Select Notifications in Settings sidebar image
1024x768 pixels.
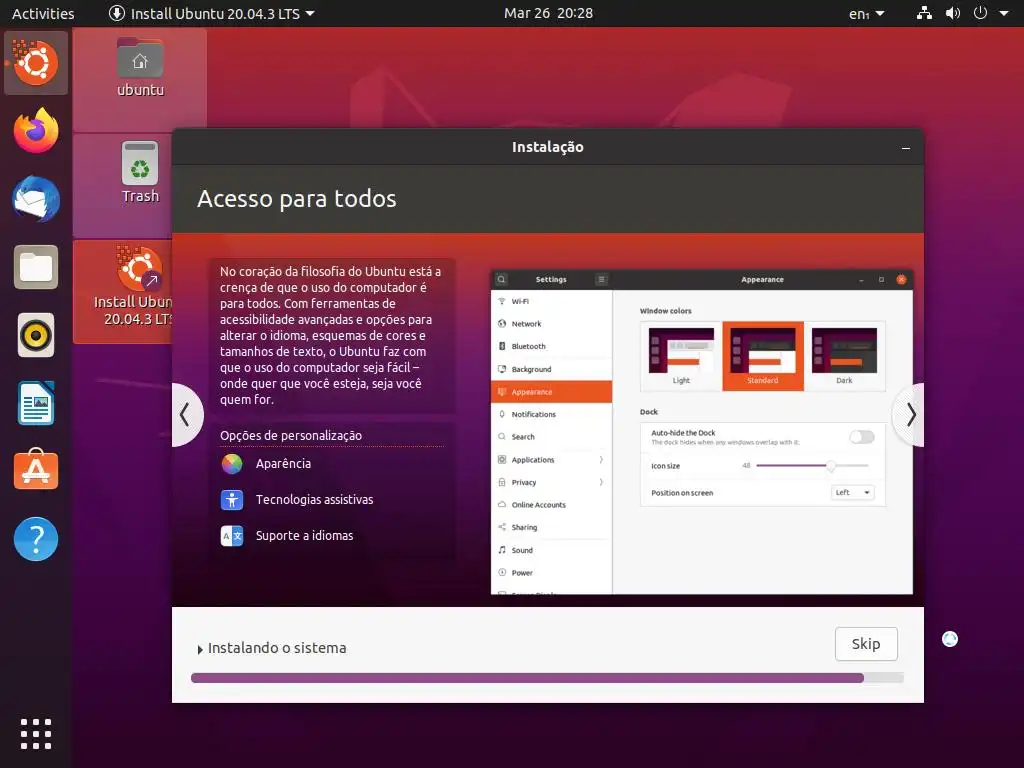(x=551, y=414)
